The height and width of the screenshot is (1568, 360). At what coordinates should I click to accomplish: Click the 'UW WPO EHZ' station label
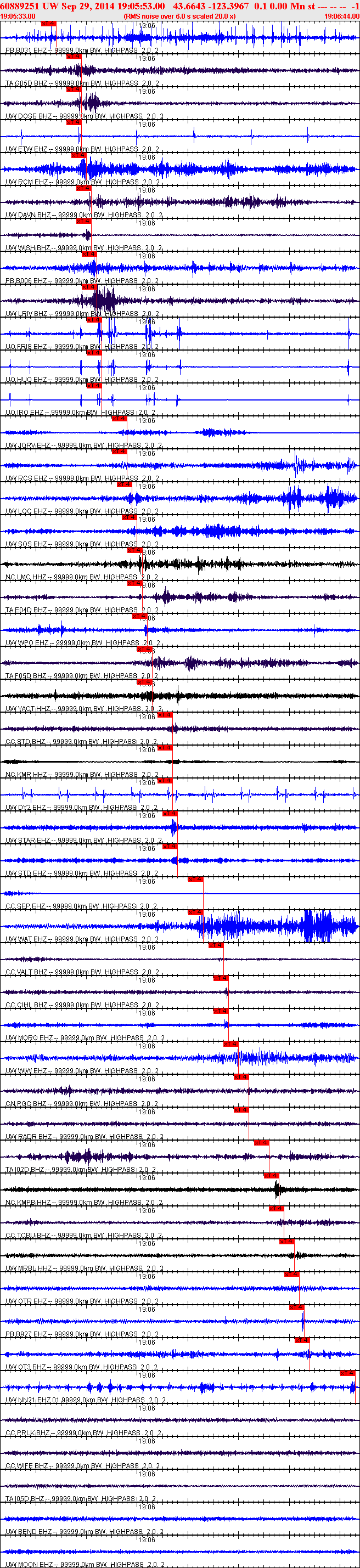[x=27, y=643]
